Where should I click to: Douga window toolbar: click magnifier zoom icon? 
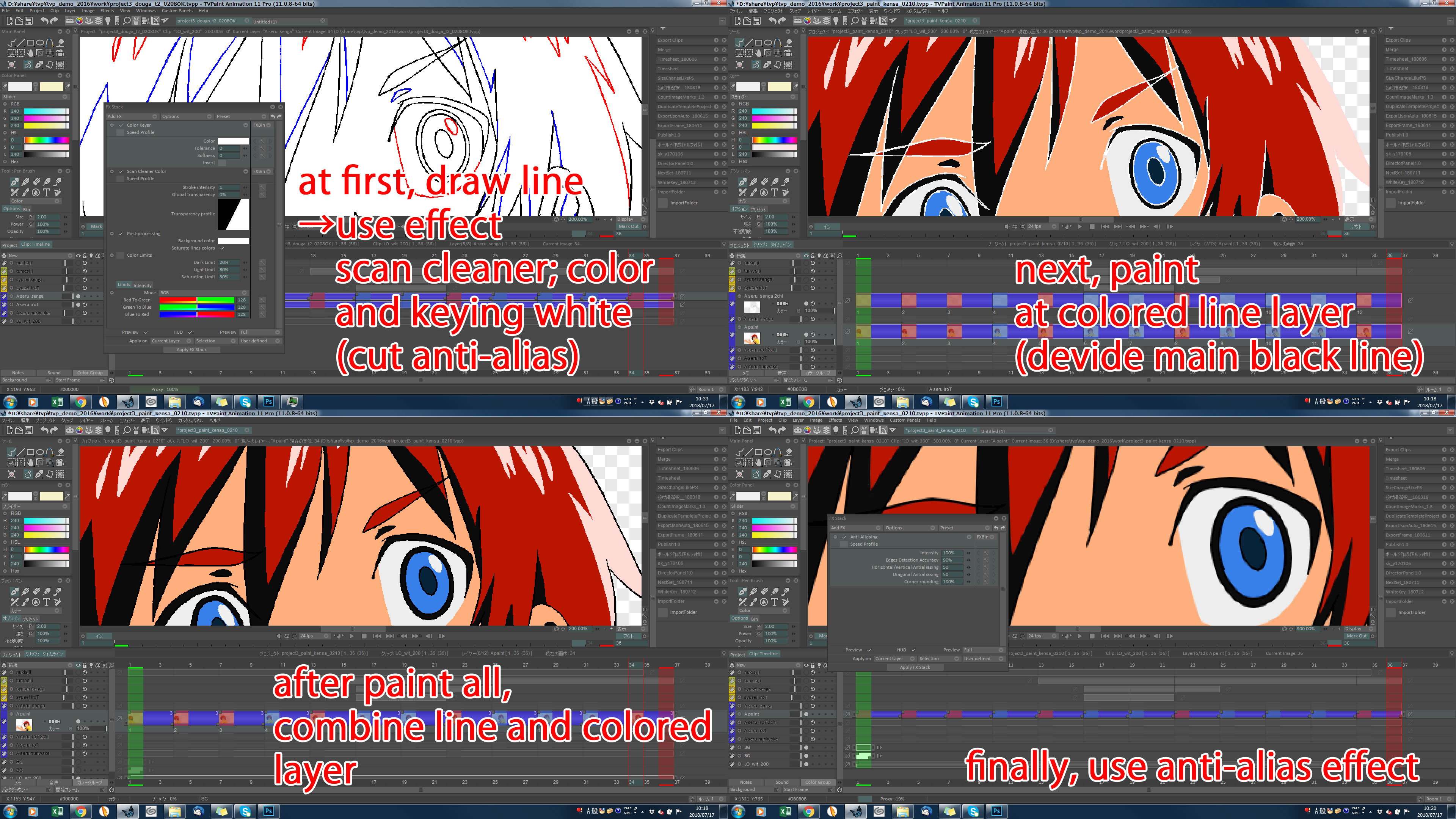127,21
